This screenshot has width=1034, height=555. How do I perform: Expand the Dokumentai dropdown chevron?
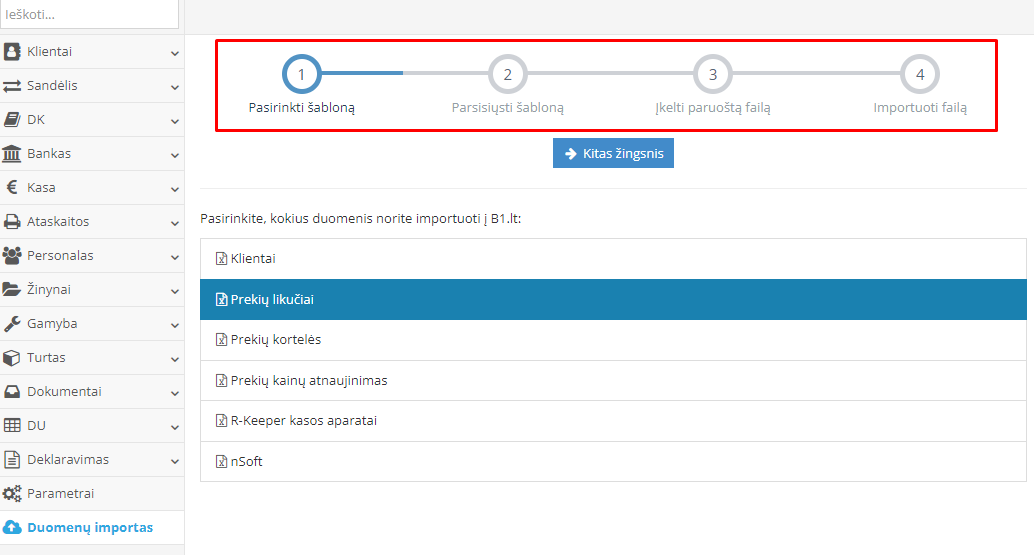coord(175,392)
